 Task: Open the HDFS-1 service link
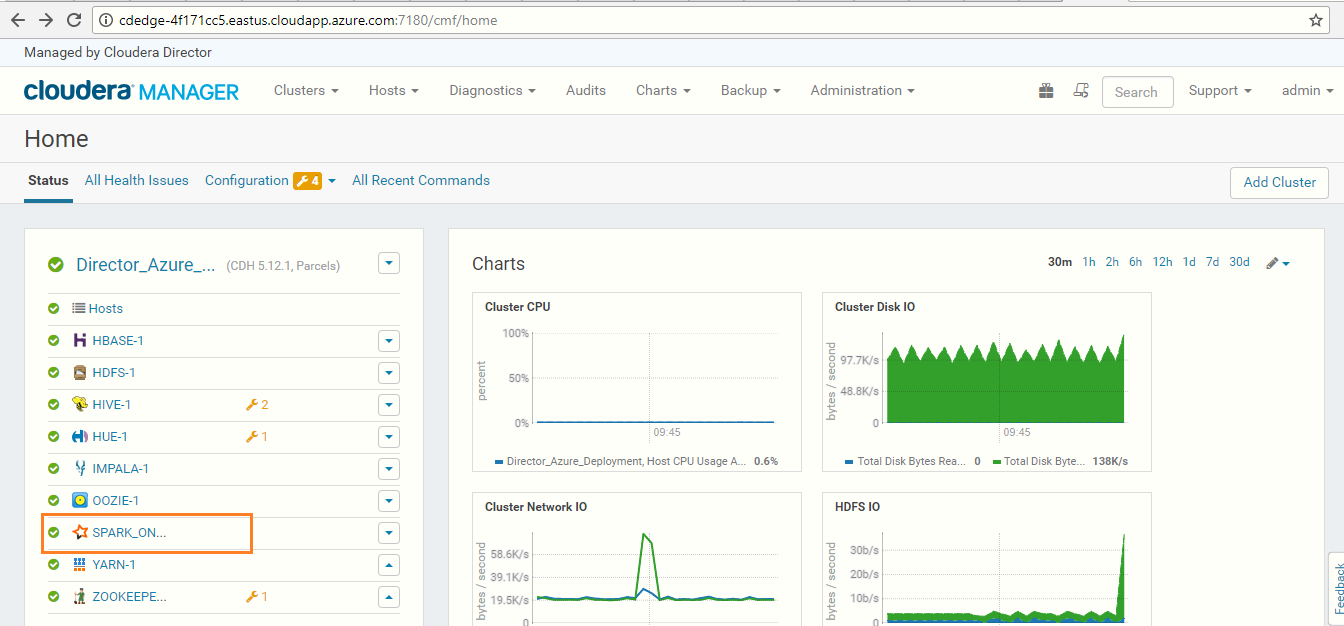point(114,373)
